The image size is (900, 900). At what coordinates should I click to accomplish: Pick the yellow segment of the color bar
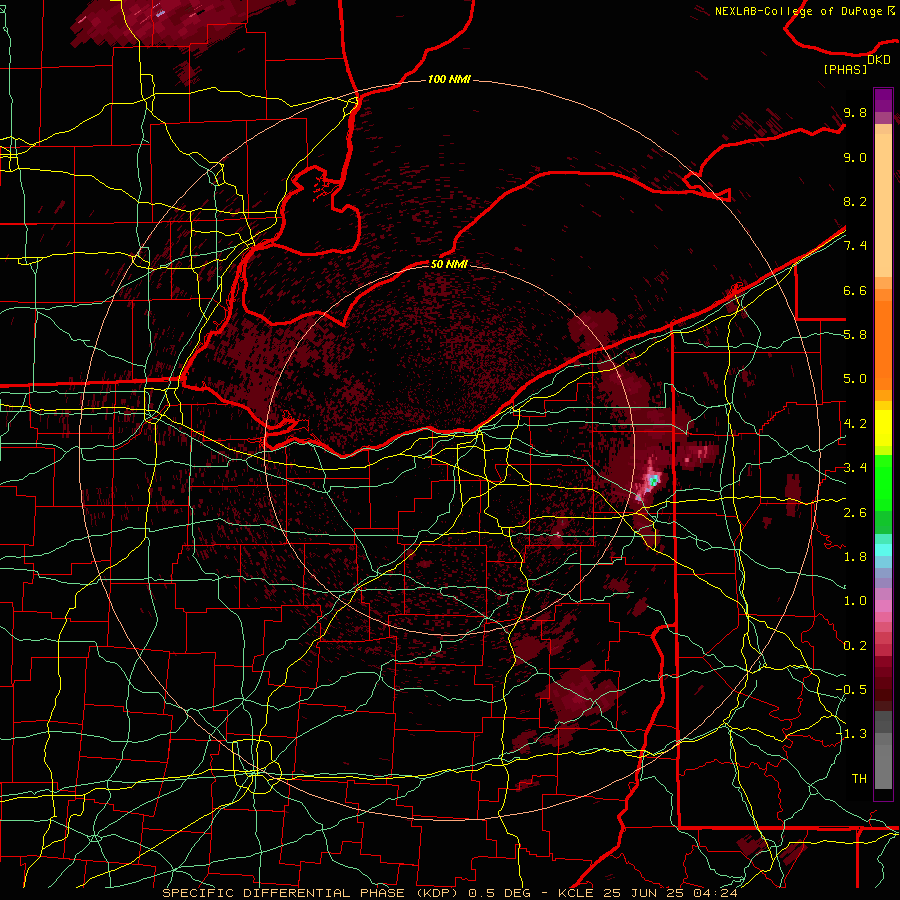coord(883,428)
